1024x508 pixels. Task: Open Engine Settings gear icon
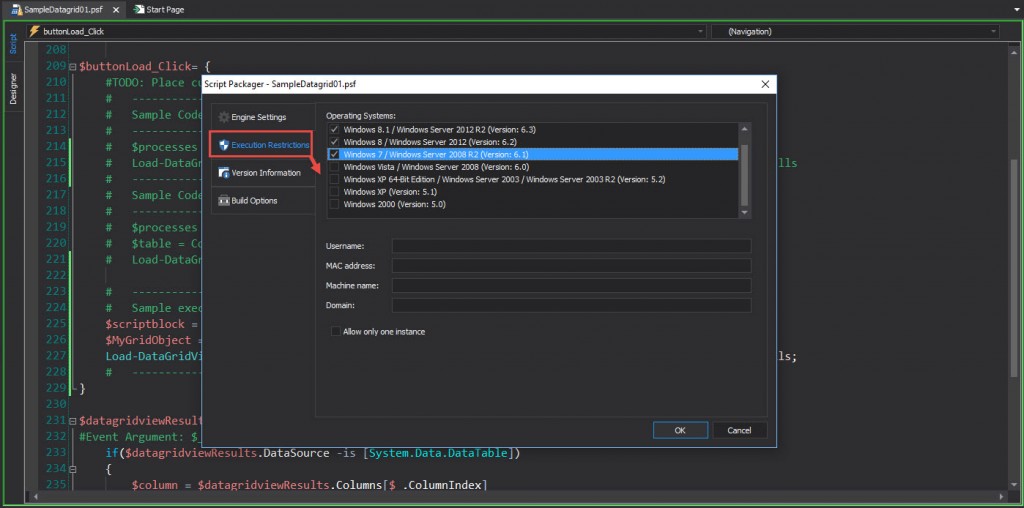pos(223,118)
